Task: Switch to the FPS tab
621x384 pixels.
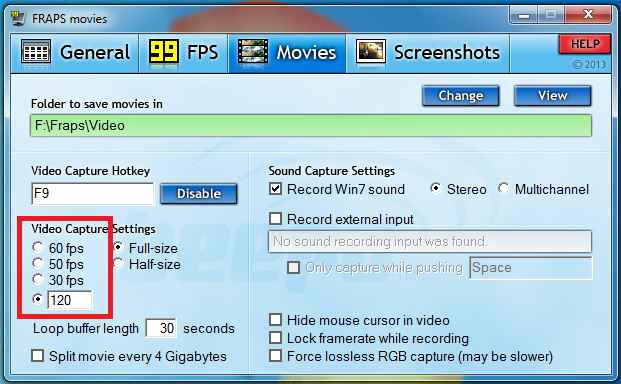Action: [x=183, y=53]
